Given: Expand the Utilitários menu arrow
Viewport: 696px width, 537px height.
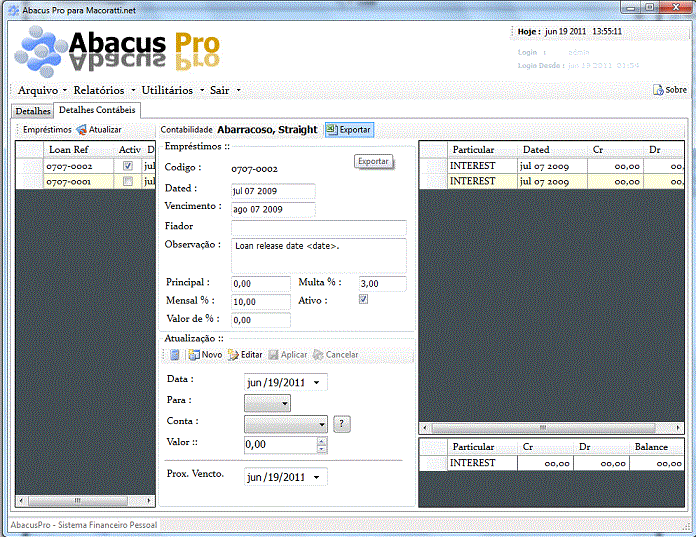Looking at the screenshot, I should tap(202, 90).
